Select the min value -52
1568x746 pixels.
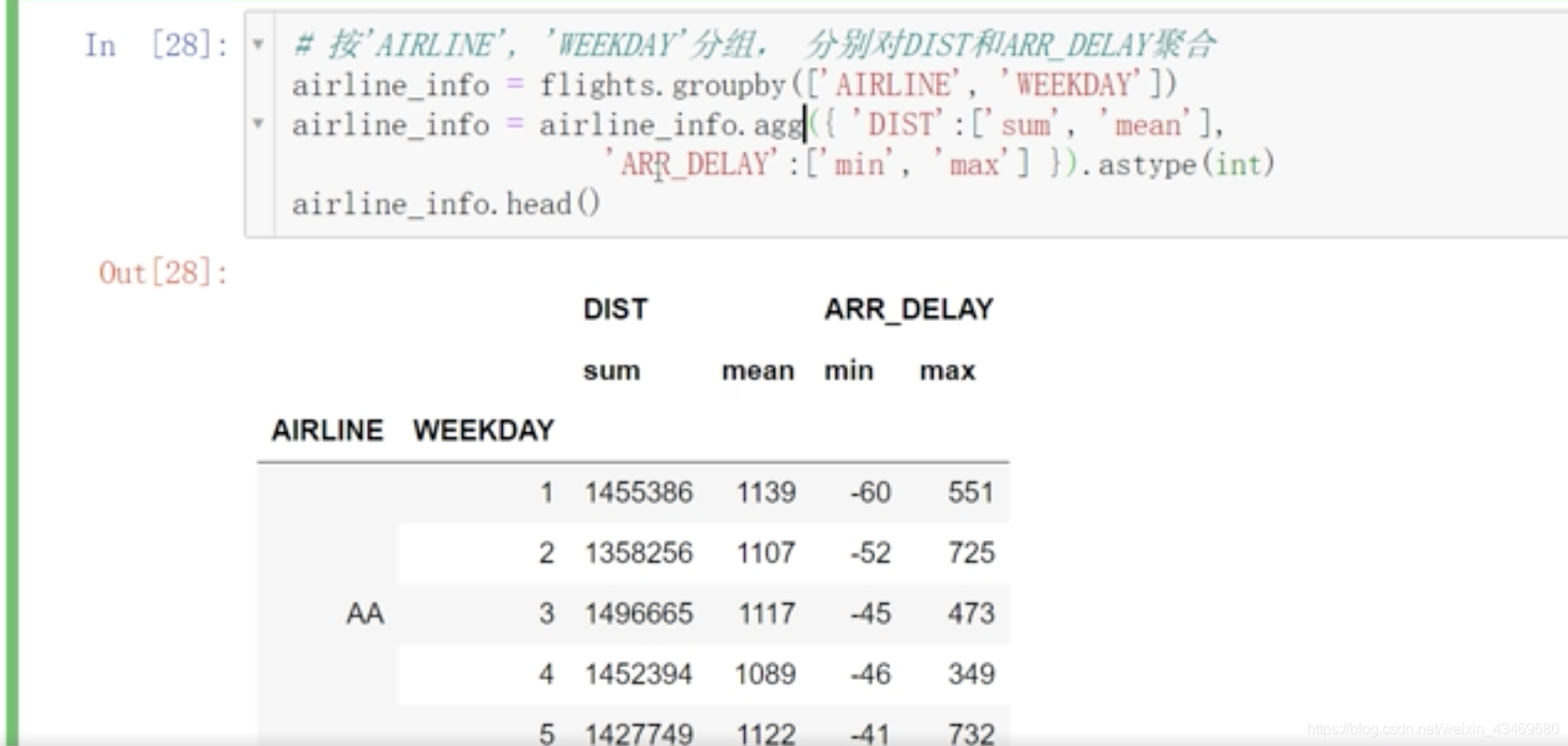(x=870, y=553)
